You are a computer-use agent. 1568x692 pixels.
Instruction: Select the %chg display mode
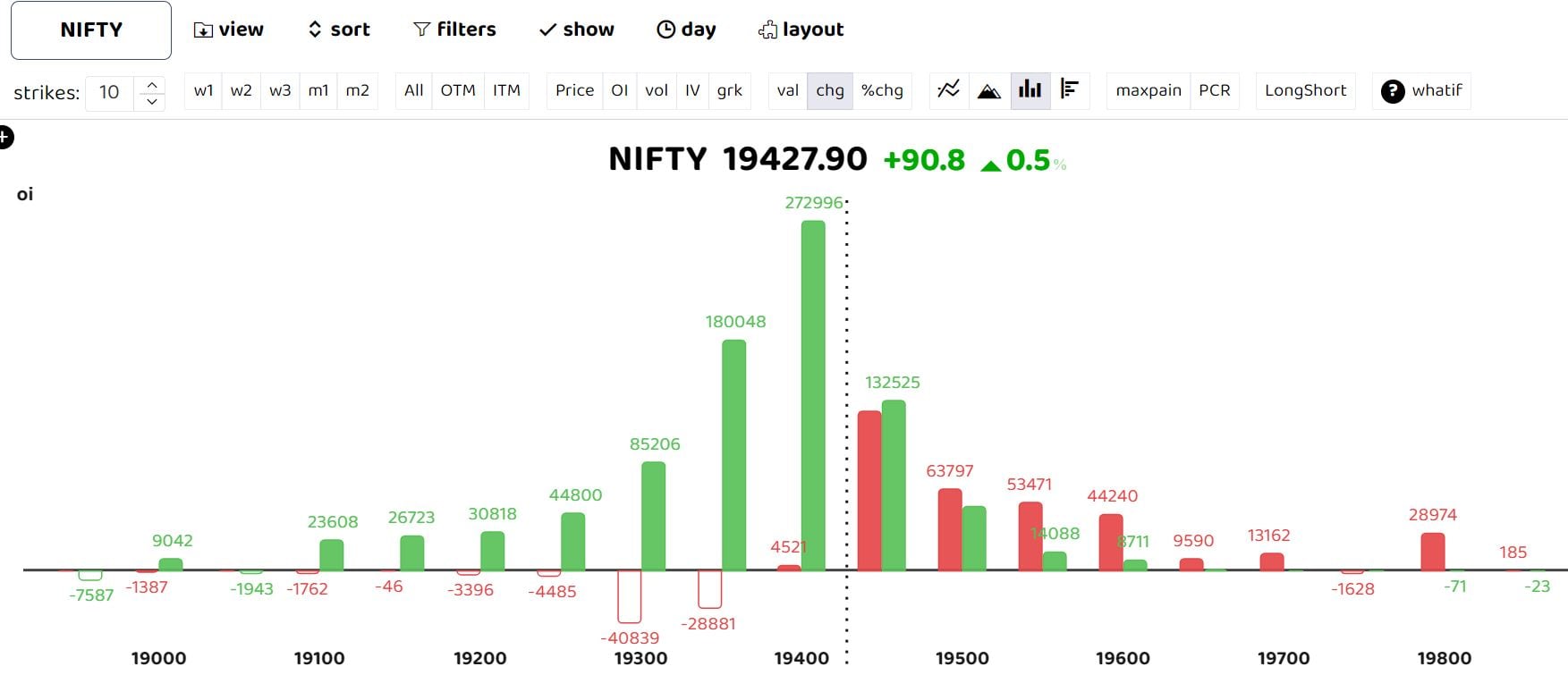click(882, 90)
